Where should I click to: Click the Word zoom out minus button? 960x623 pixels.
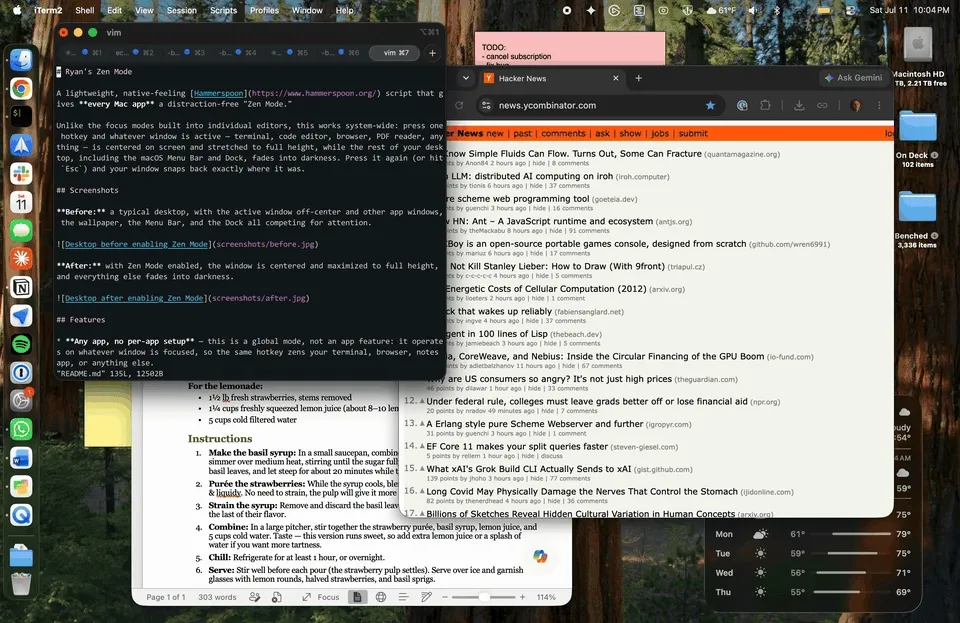(445, 597)
